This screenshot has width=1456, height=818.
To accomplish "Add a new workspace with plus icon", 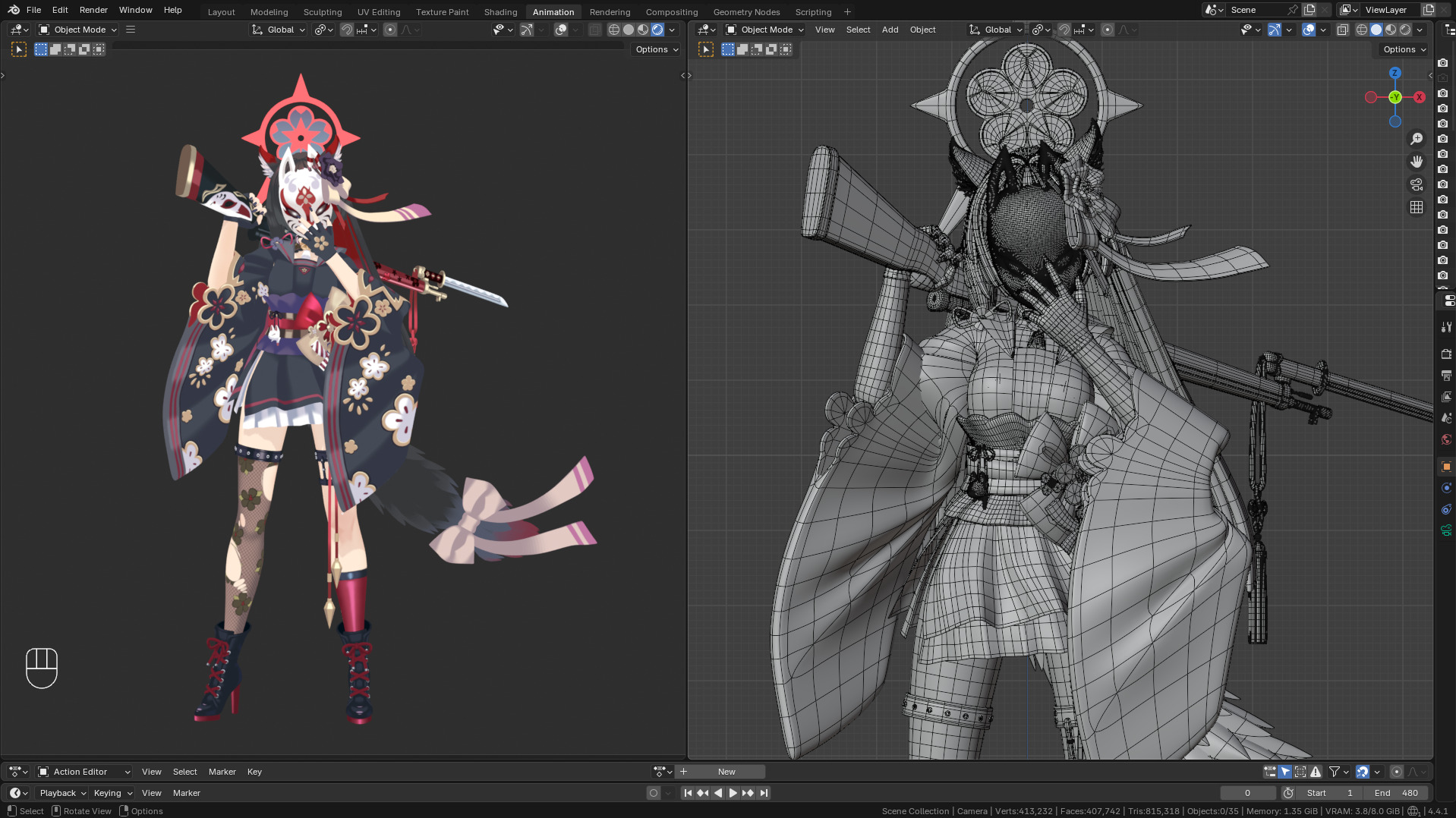I will [x=847, y=12].
